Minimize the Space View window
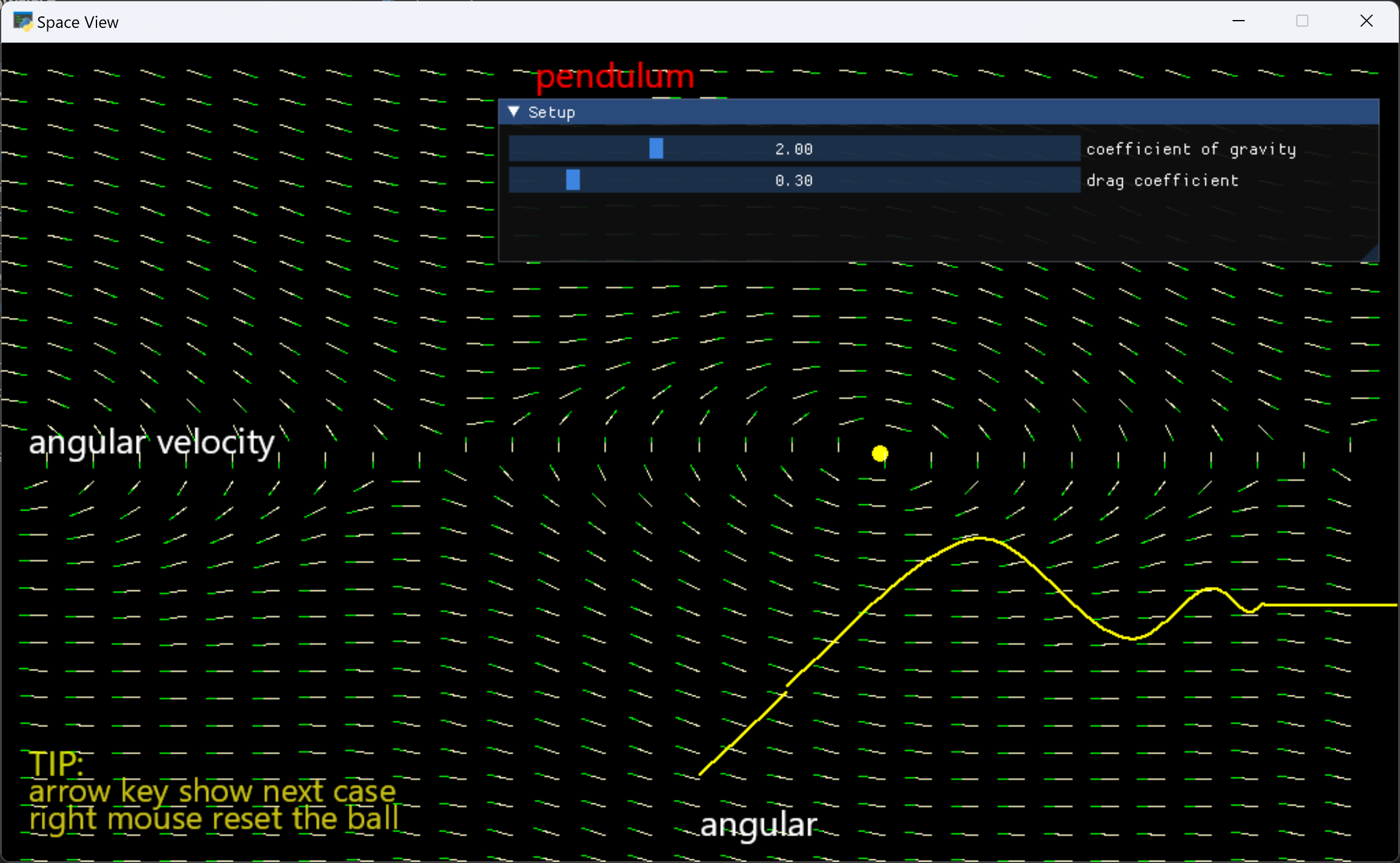 coord(1239,21)
